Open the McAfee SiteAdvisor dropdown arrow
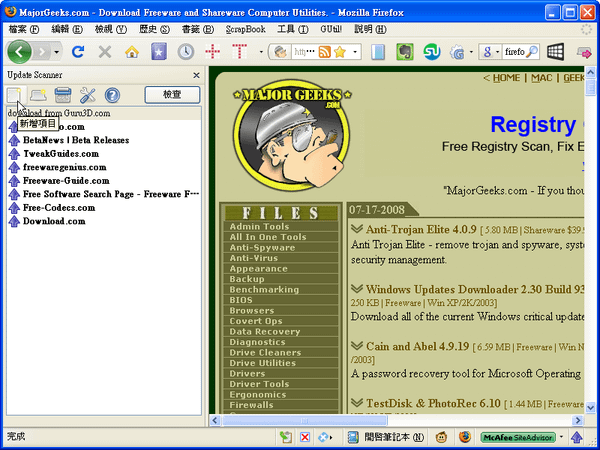 [561, 437]
